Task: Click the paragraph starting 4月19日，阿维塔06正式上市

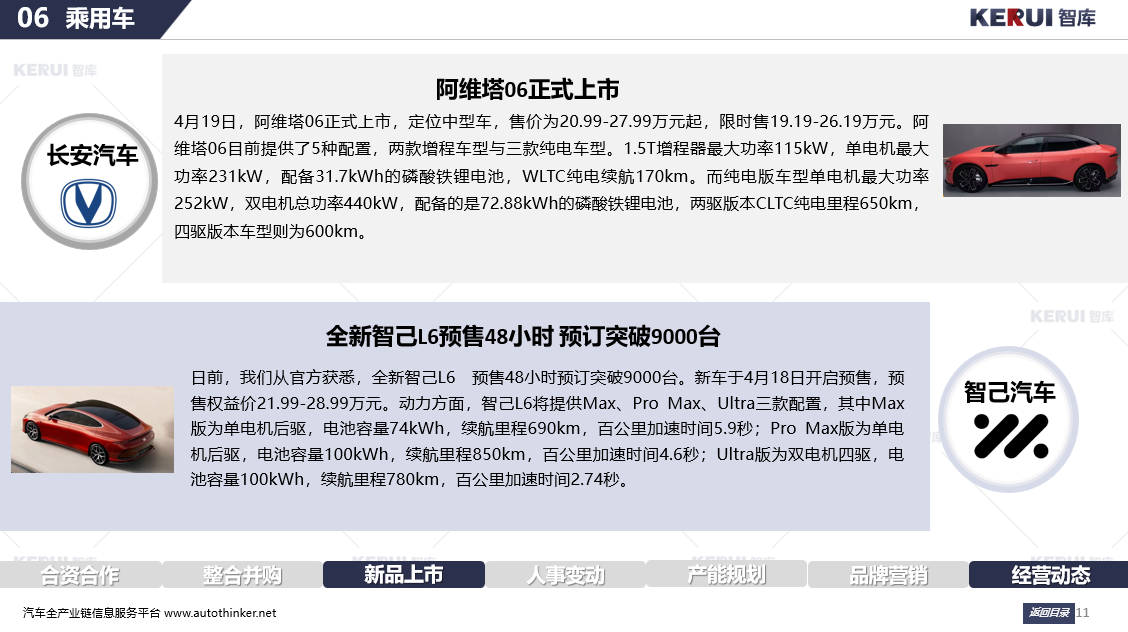Action: [552, 176]
